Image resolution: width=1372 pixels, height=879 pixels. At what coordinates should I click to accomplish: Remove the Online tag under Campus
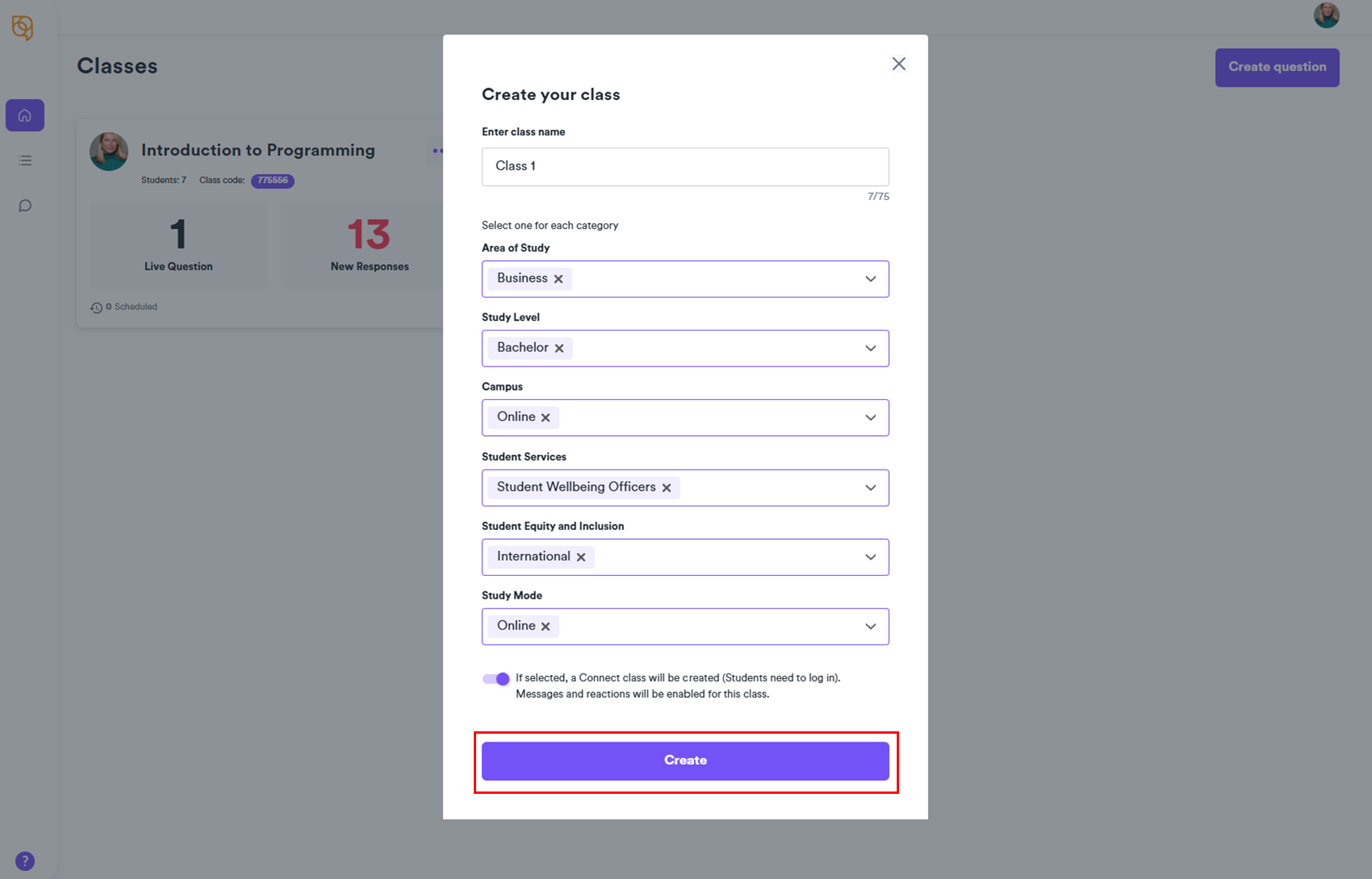click(546, 418)
